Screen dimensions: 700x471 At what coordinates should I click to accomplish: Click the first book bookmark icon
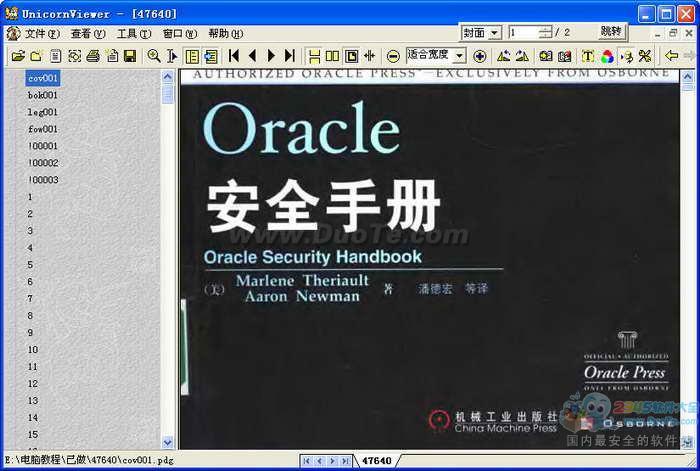click(x=546, y=56)
